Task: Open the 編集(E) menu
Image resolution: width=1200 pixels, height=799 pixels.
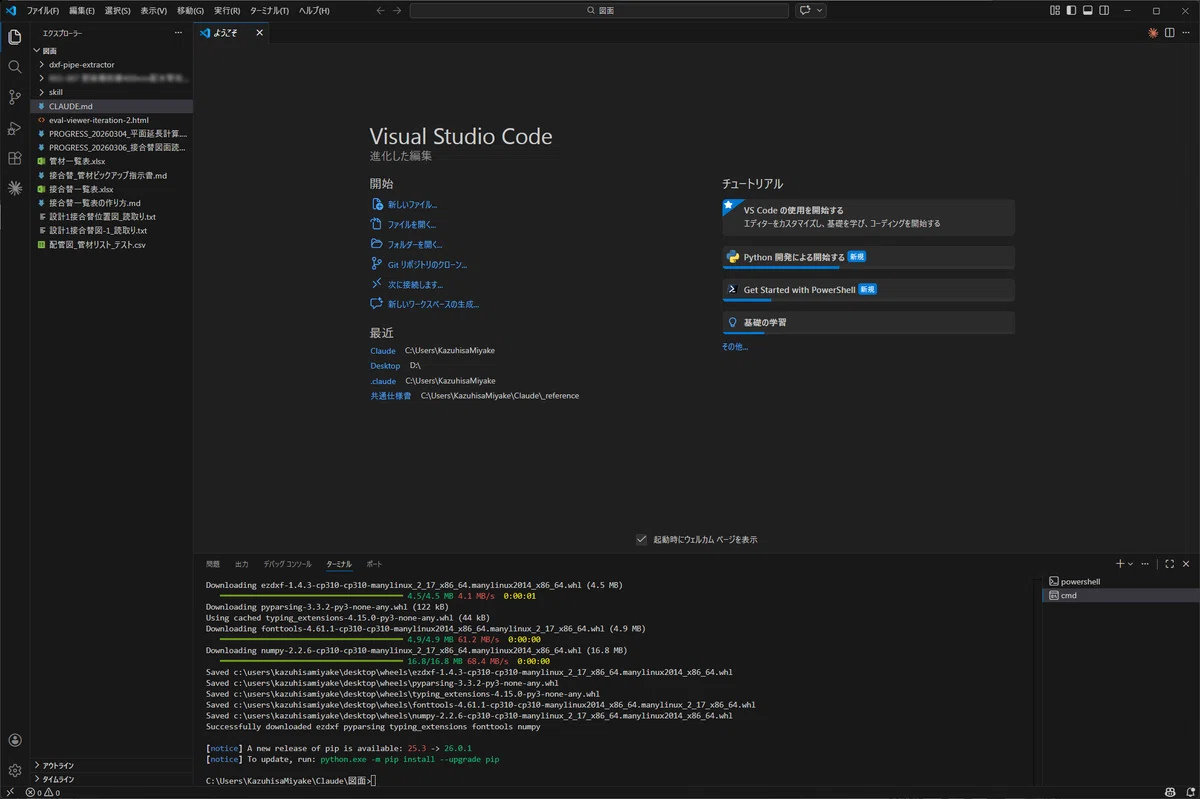Action: click(82, 10)
